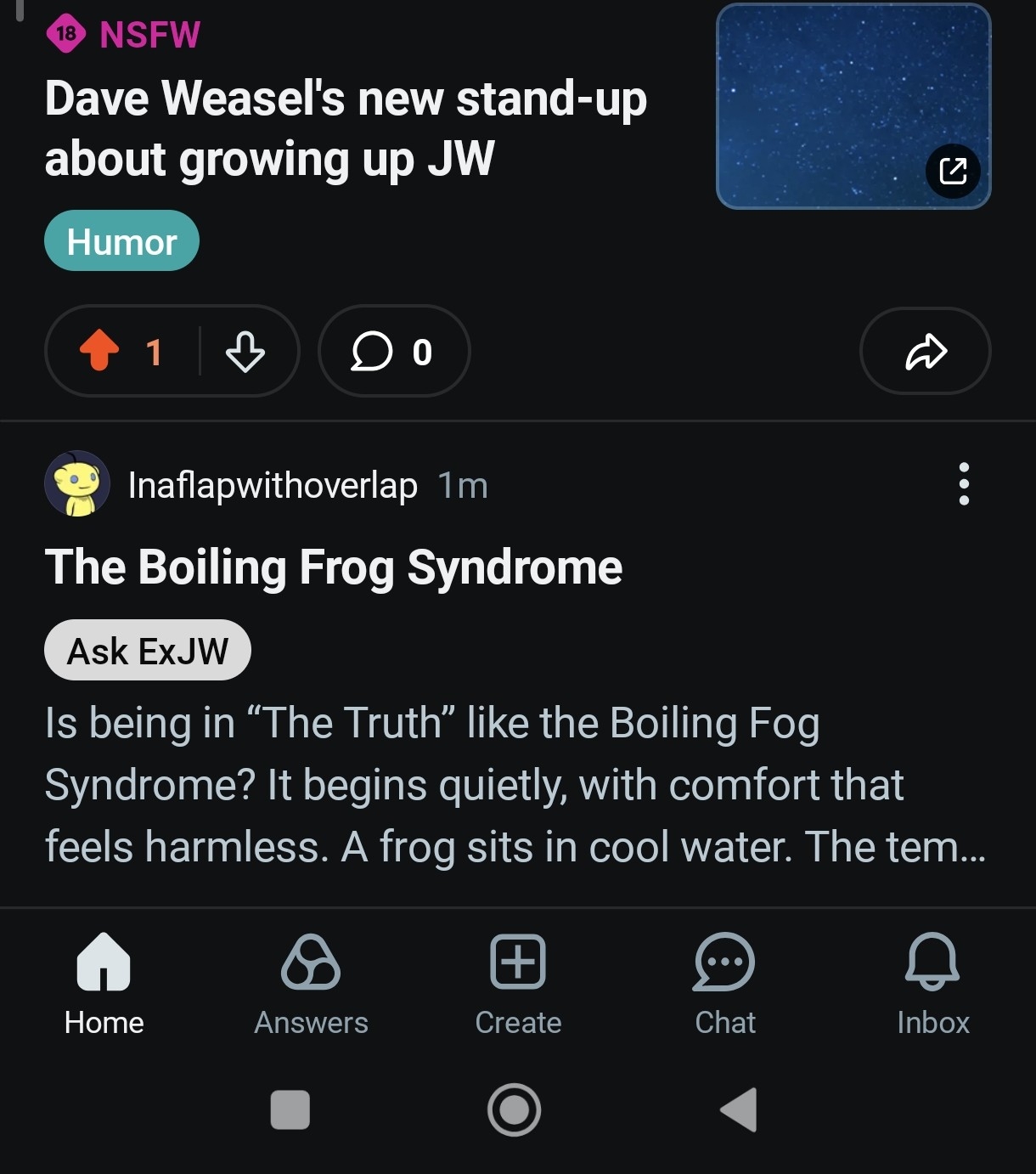
Task: Share the Dave Weasel stand-up post
Action: click(925, 351)
